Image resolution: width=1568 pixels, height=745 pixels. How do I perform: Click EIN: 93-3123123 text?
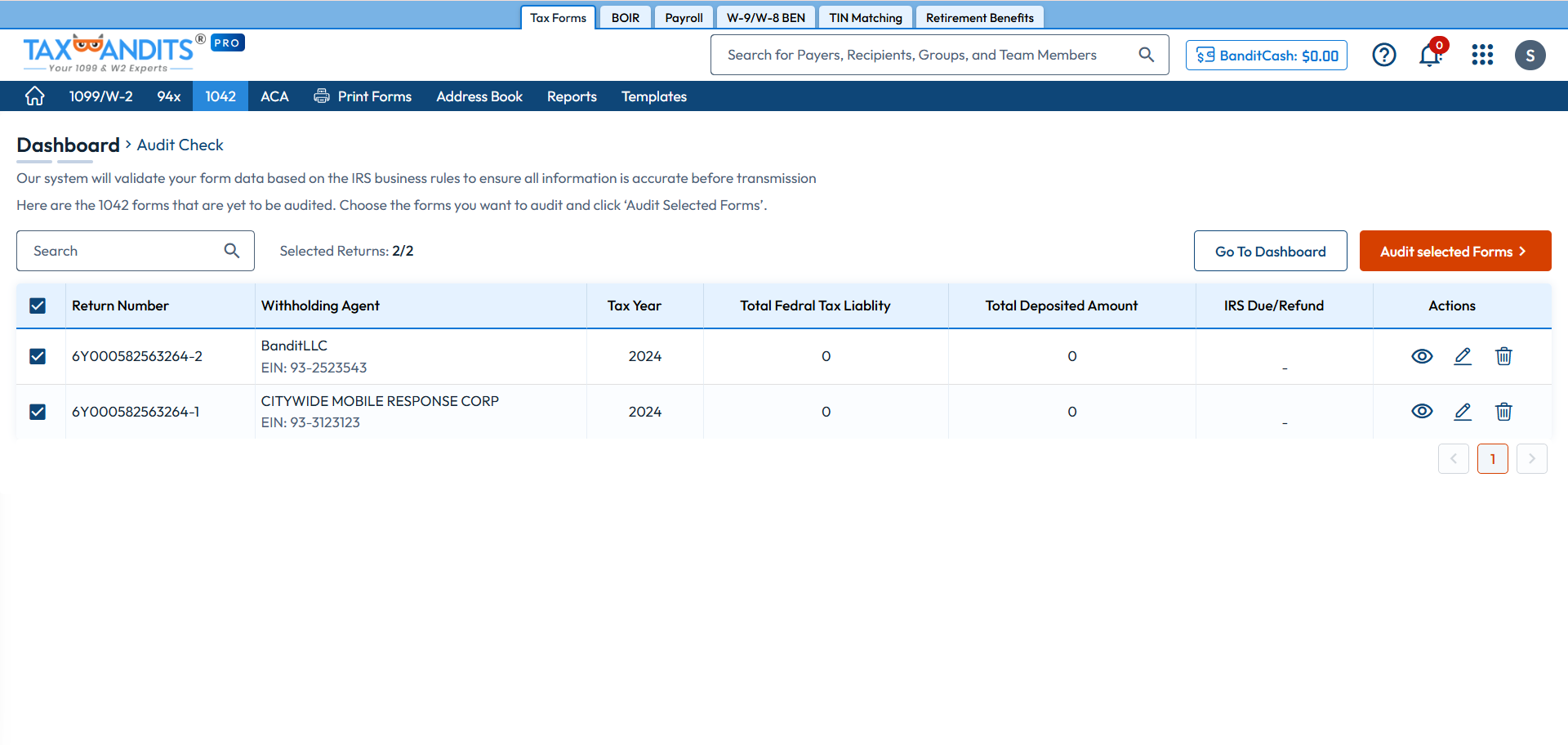(x=310, y=422)
